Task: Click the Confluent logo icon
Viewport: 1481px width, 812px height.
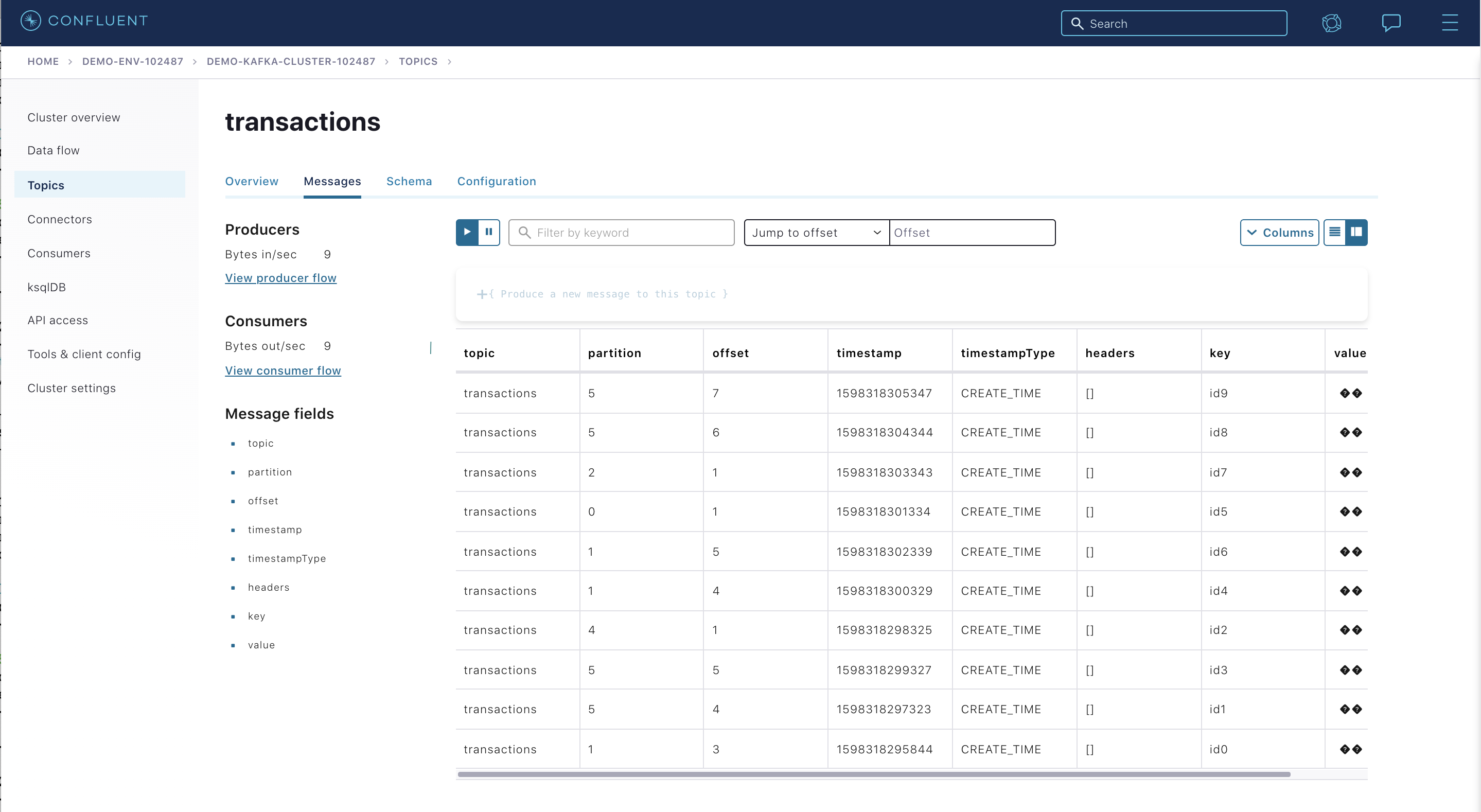Action: pos(30,21)
